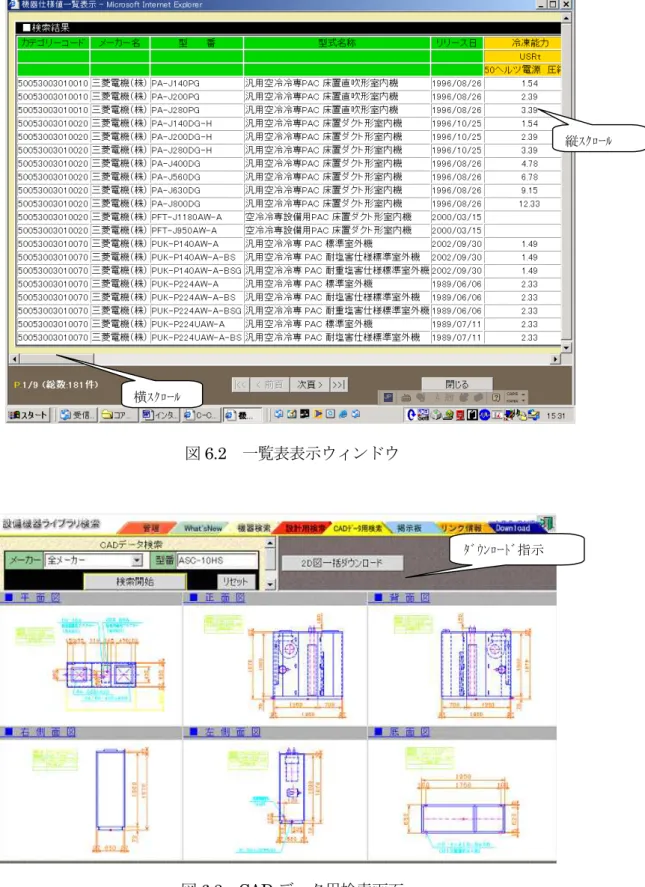
Task: Click left arrow of horizontal scrollbar in list window
Action: tap(15, 359)
